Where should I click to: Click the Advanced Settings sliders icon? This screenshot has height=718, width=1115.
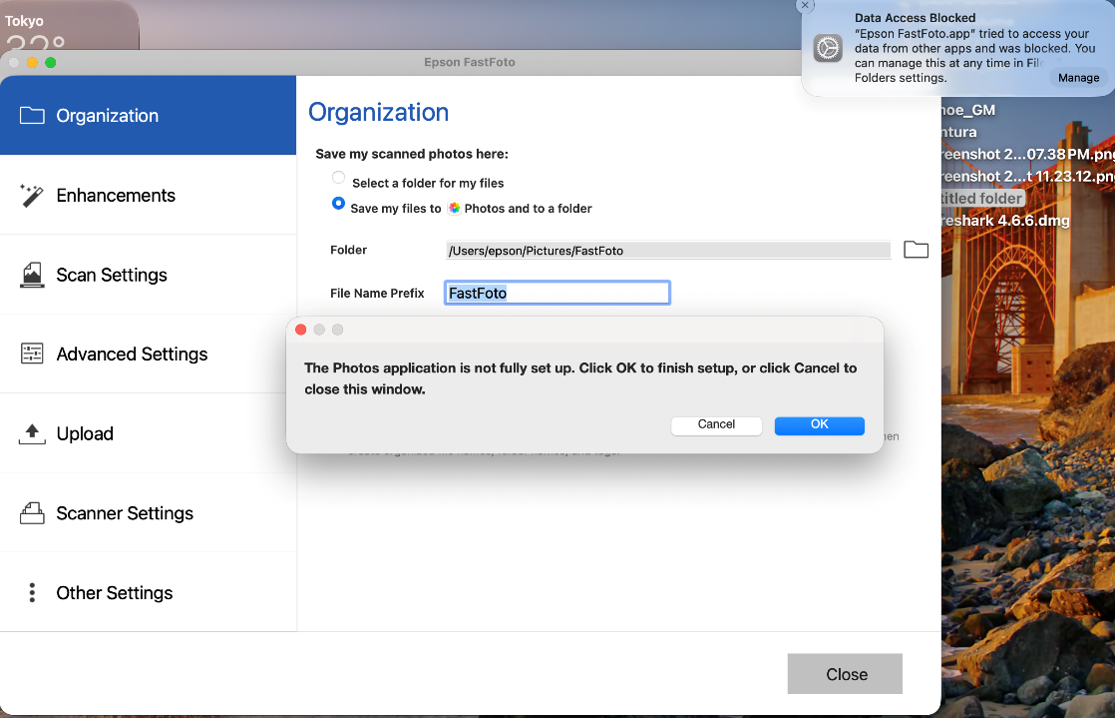tap(32, 353)
